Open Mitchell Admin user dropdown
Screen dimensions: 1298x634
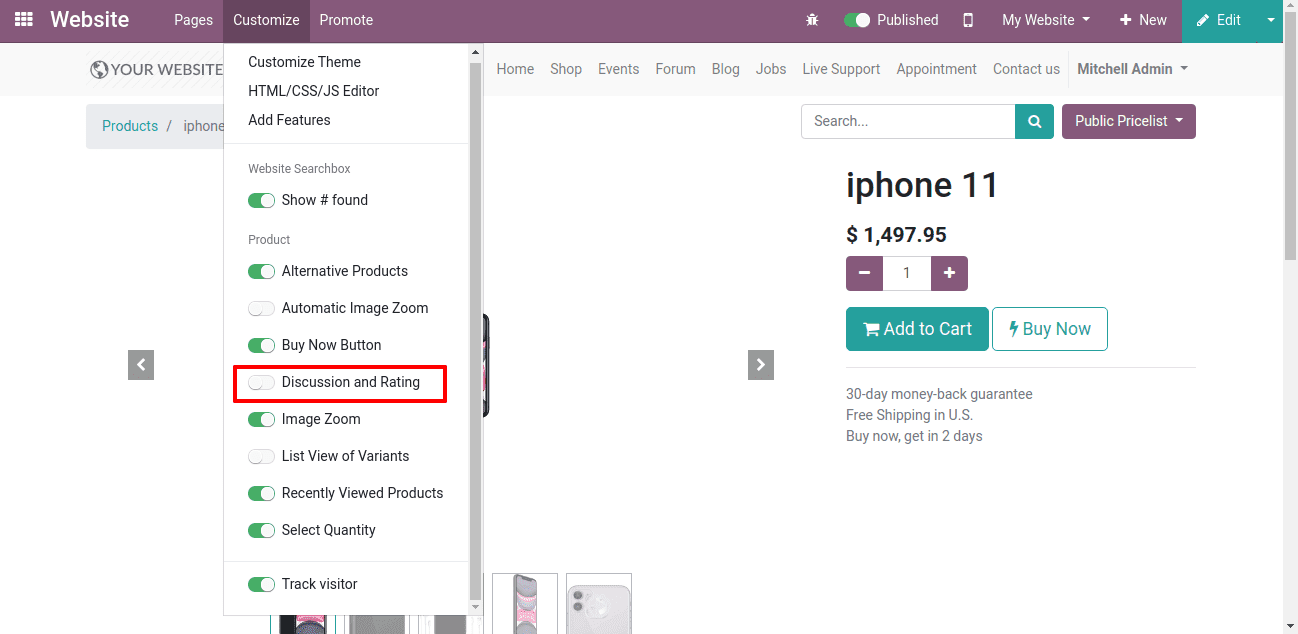(1132, 69)
